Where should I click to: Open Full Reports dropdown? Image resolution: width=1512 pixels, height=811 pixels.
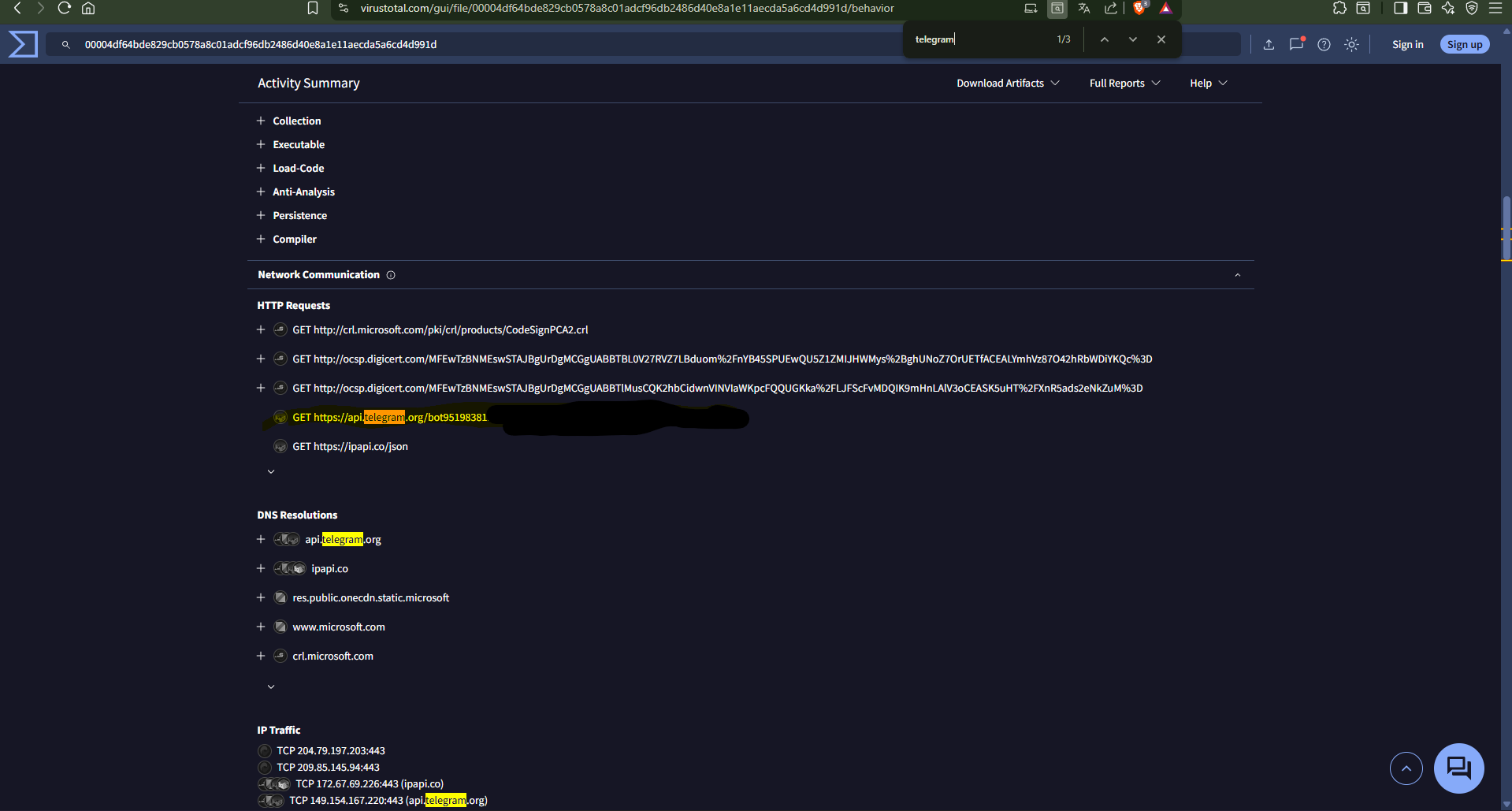(x=1124, y=84)
